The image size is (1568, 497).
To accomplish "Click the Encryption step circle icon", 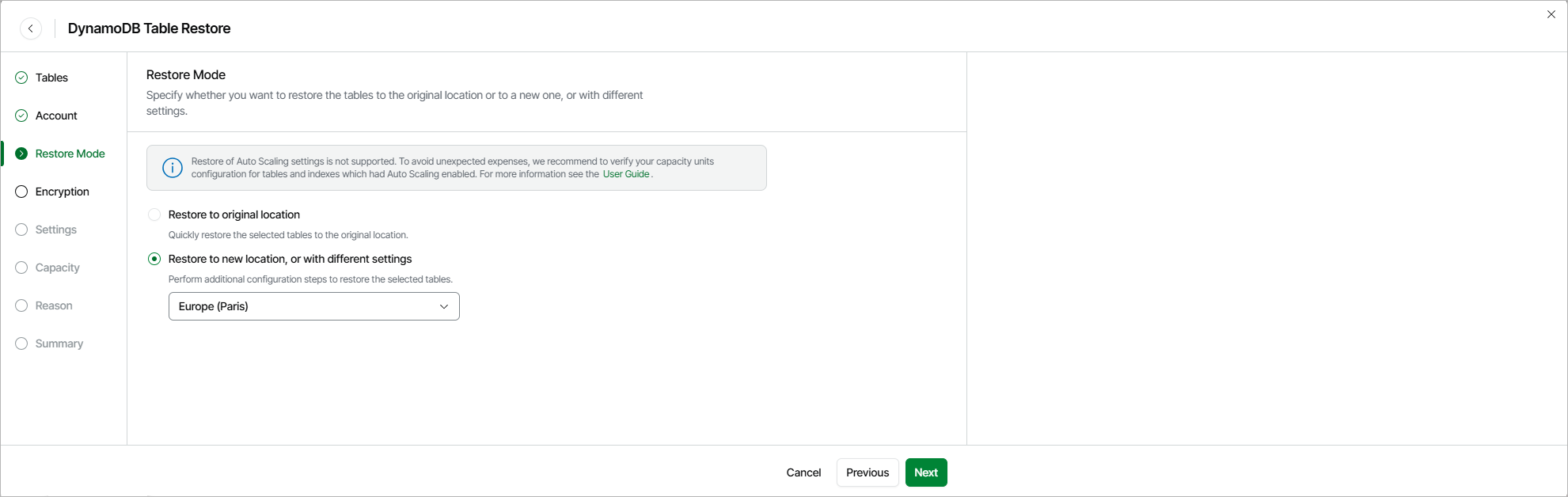I will pyautogui.click(x=21, y=192).
